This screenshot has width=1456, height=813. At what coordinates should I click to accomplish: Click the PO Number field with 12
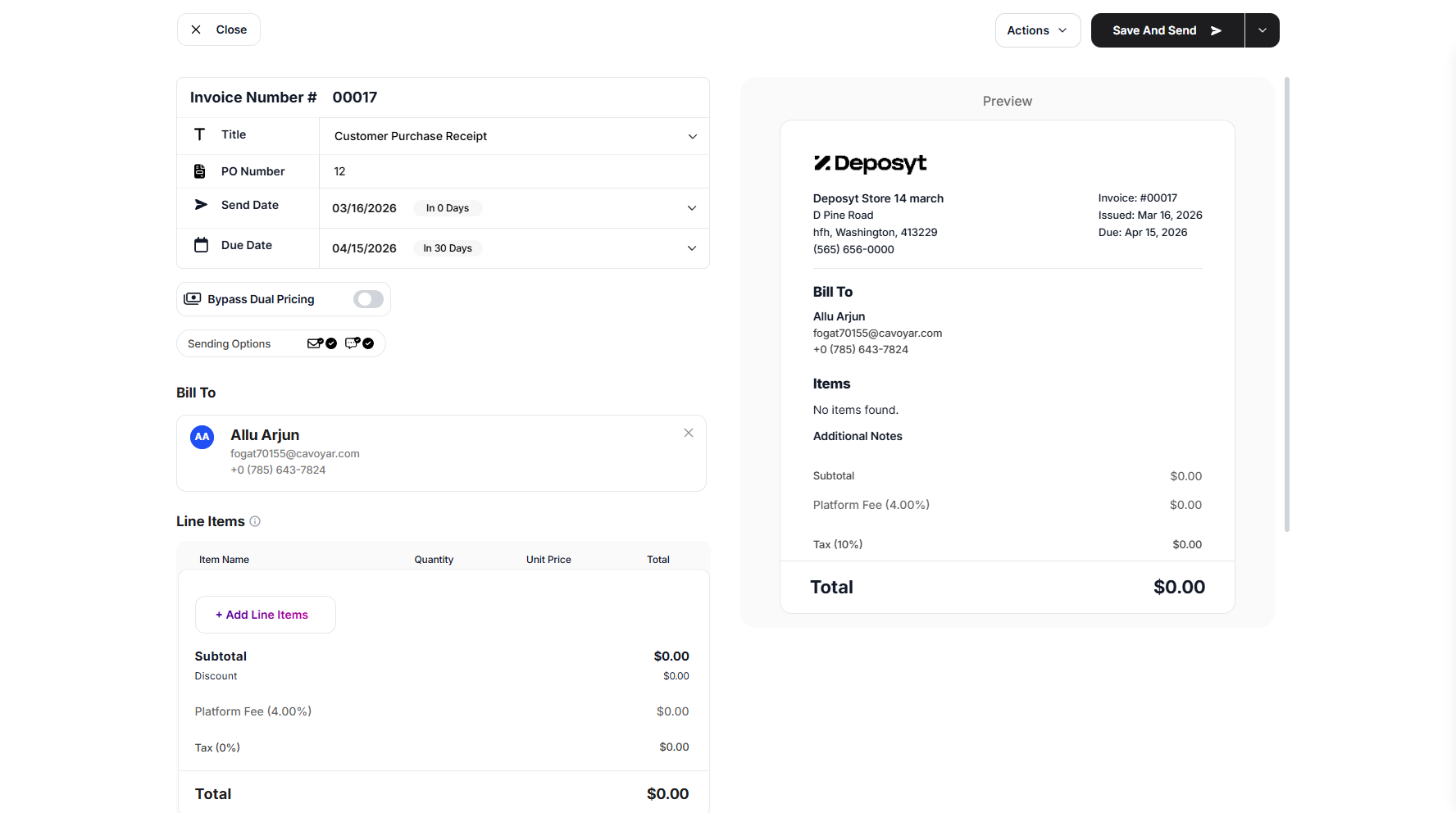[514, 171]
